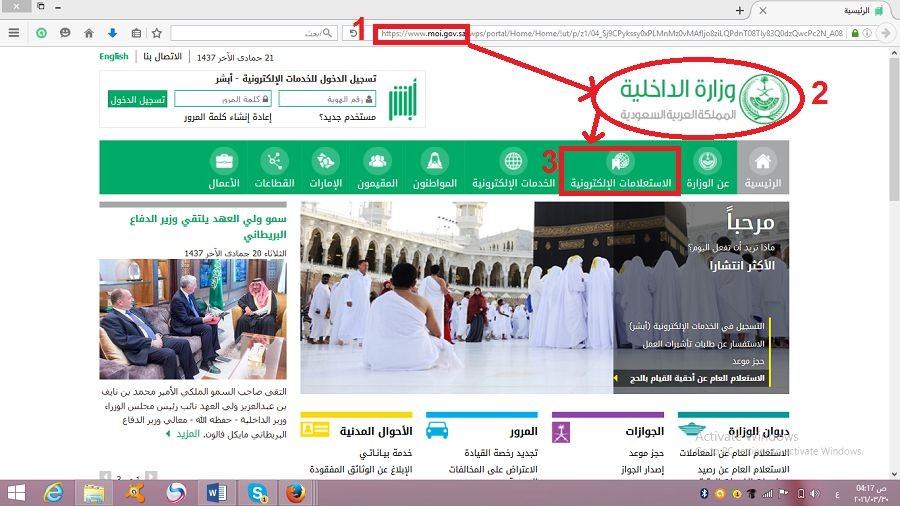Focus the كلمة المرور password field
The height and width of the screenshot is (506, 900).
pyautogui.click(x=223, y=99)
